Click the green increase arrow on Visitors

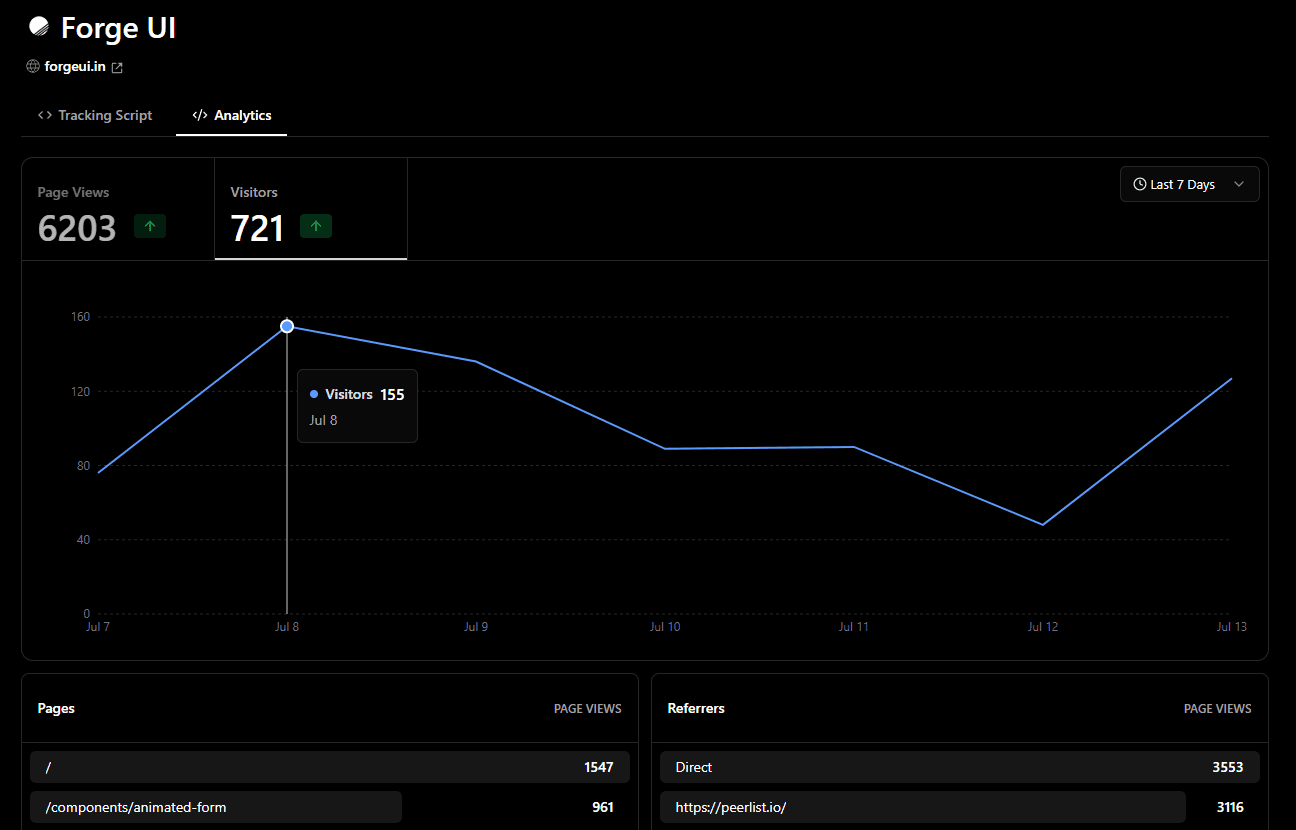coord(316,226)
